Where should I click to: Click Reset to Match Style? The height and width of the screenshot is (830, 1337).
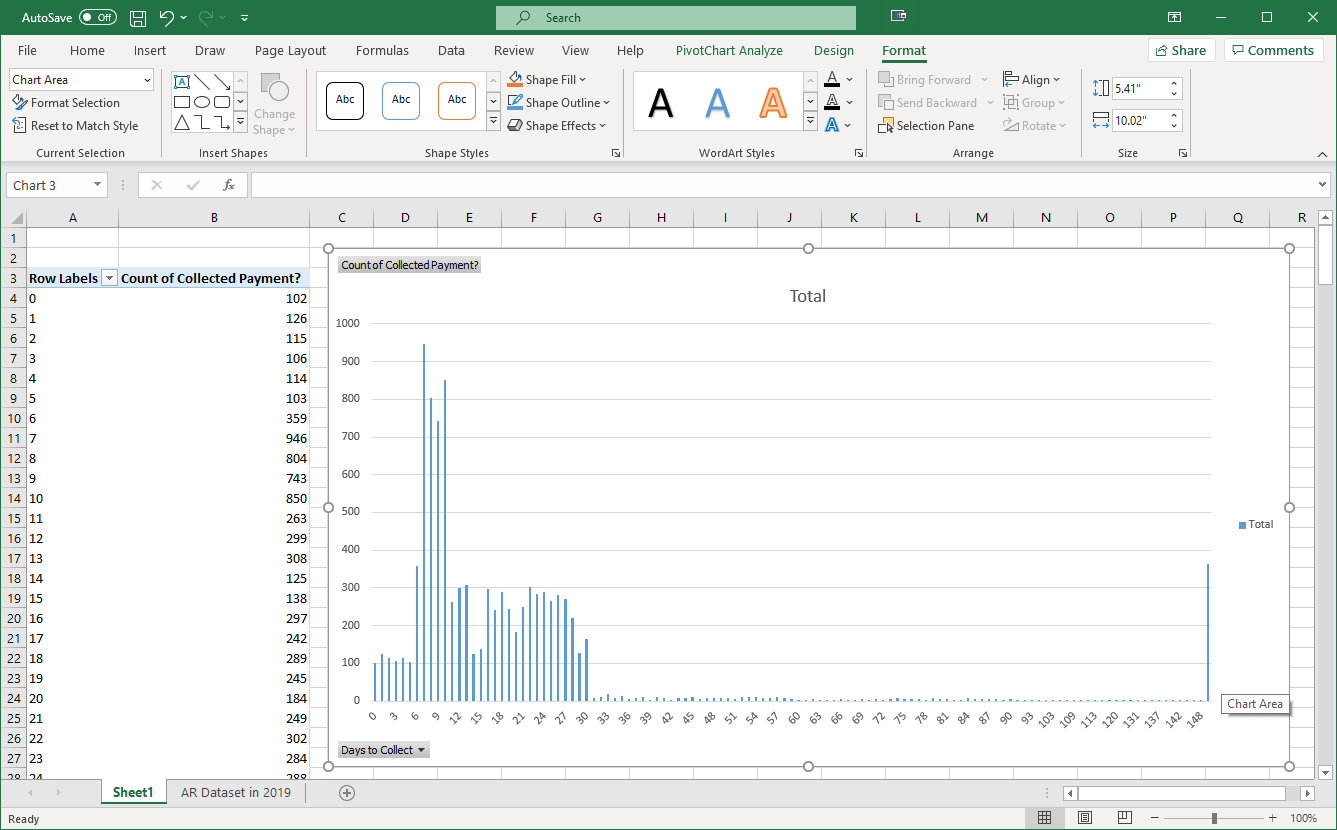pyautogui.click(x=75, y=126)
